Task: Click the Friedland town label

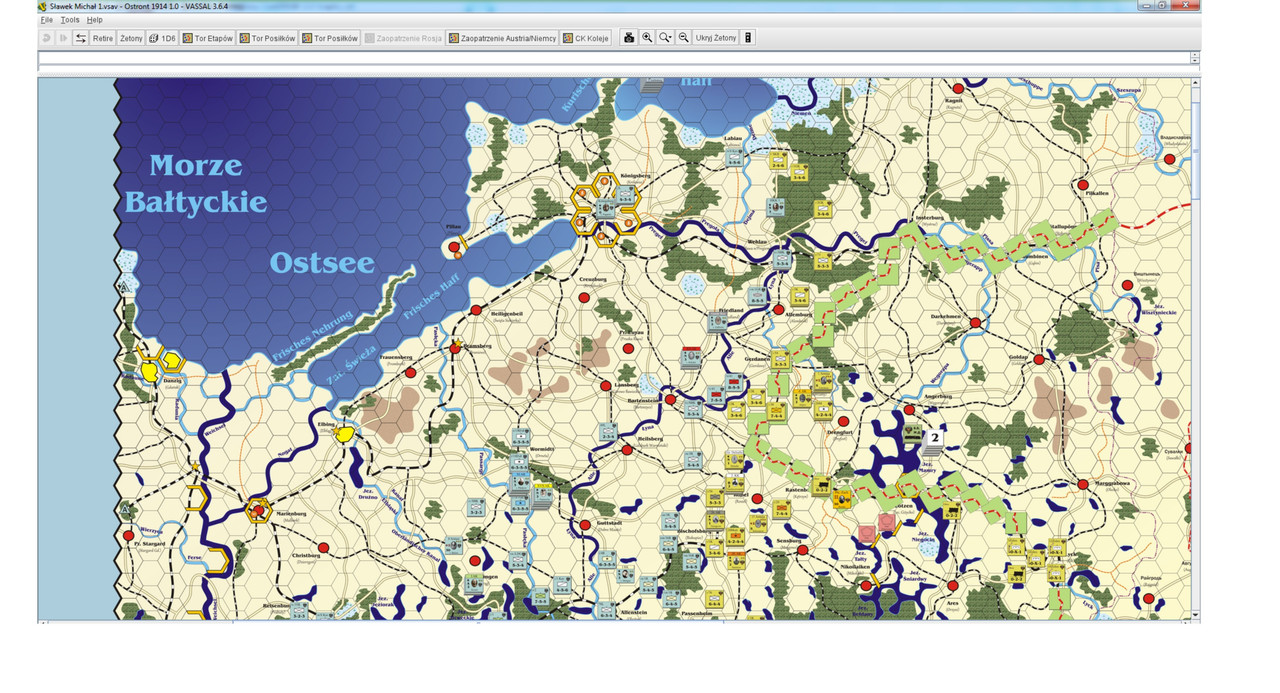Action: (x=732, y=310)
